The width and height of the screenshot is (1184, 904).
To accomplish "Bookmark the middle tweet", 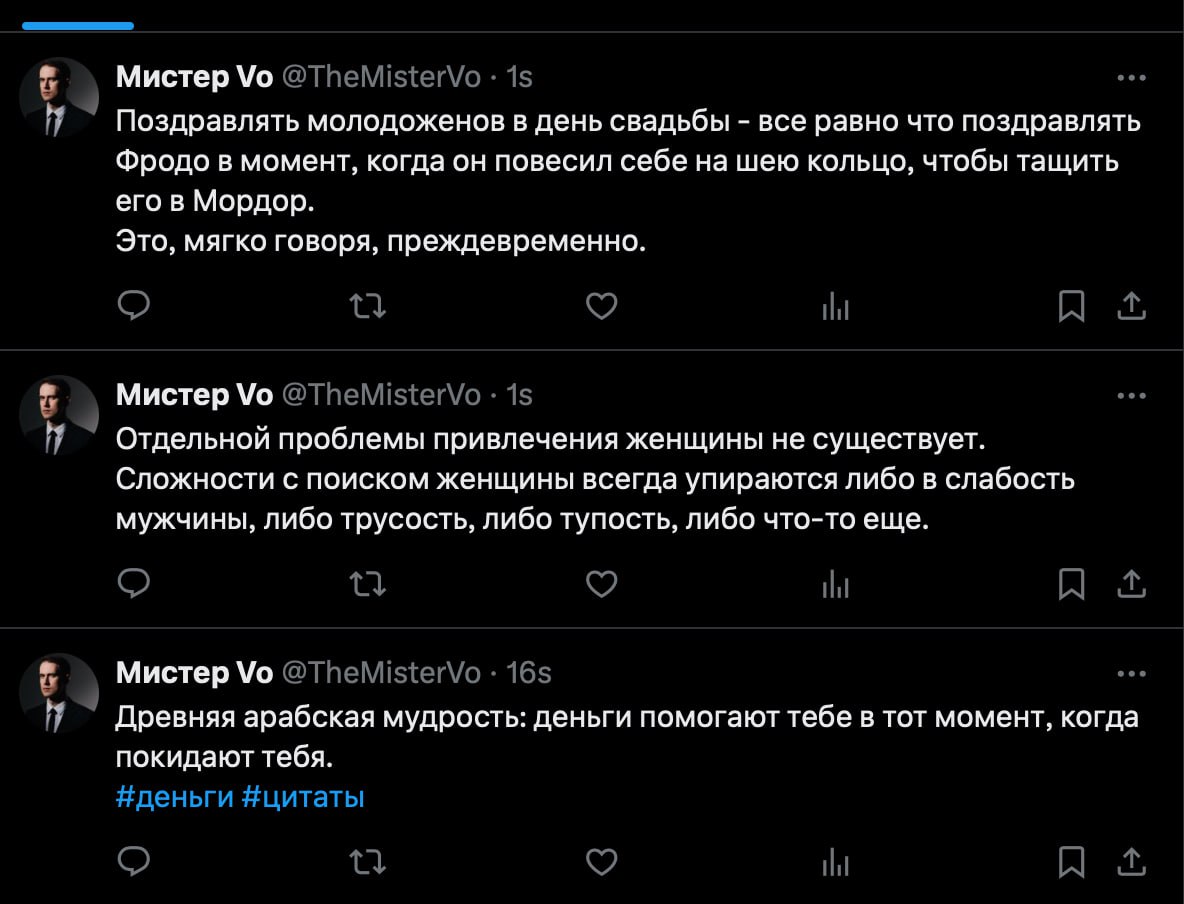I will pos(1071,584).
